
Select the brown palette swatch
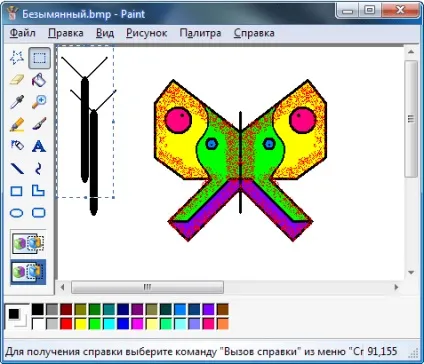click(223, 309)
